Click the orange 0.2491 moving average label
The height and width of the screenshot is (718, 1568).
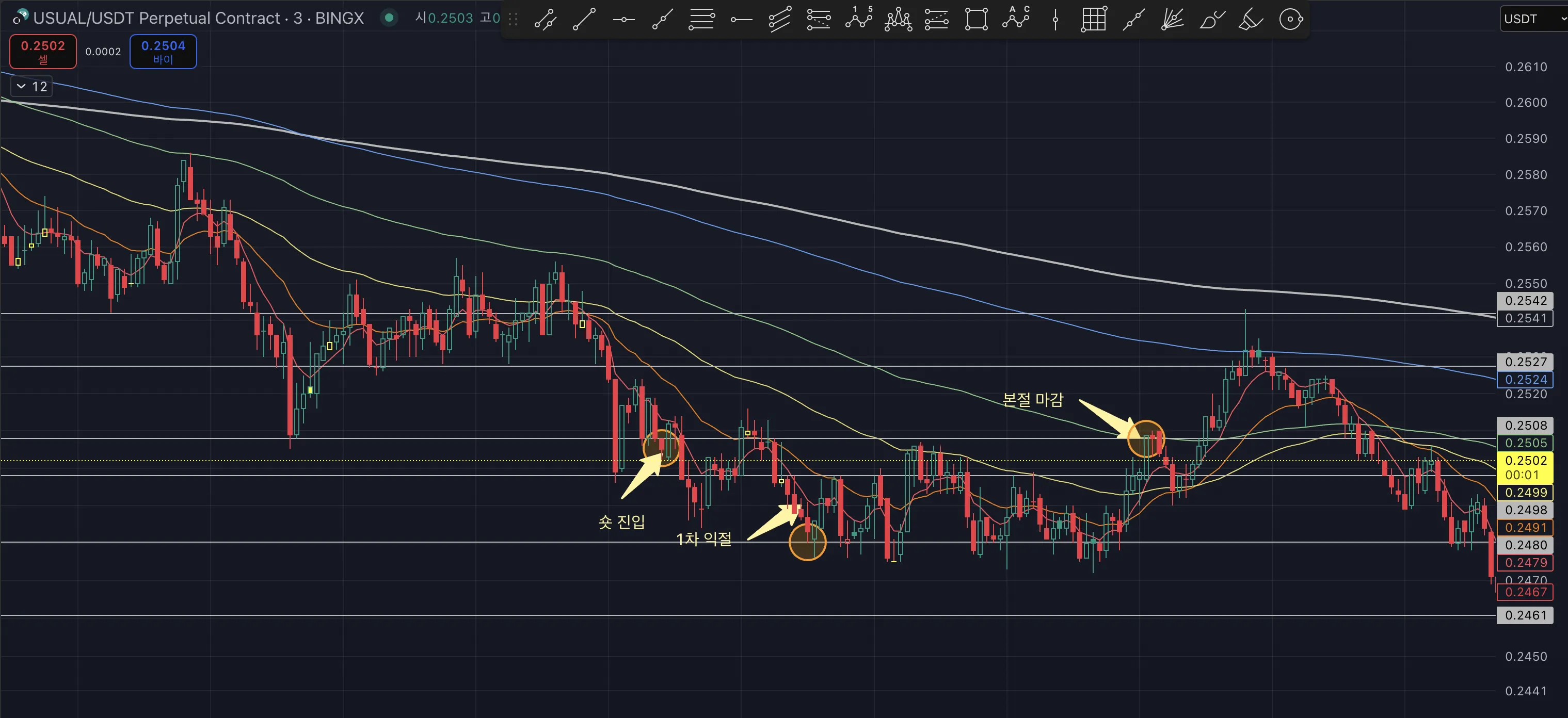click(1525, 528)
